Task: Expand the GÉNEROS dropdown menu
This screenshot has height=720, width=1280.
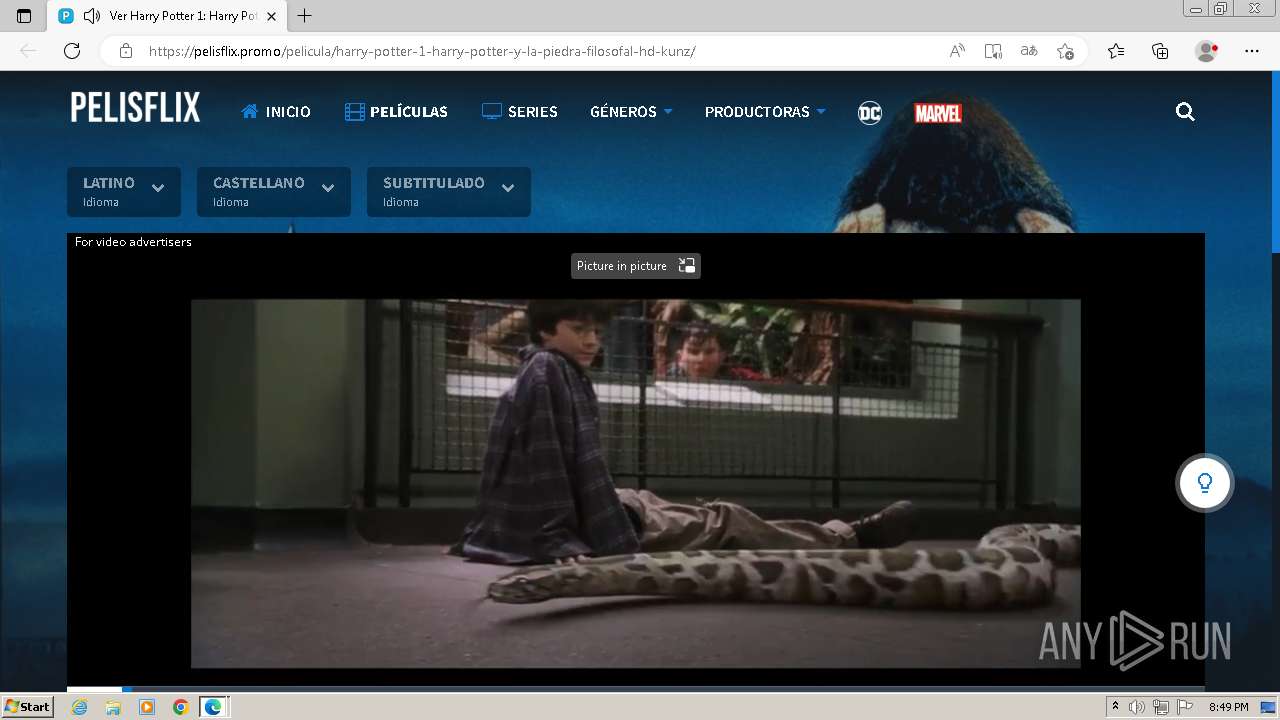Action: point(631,112)
